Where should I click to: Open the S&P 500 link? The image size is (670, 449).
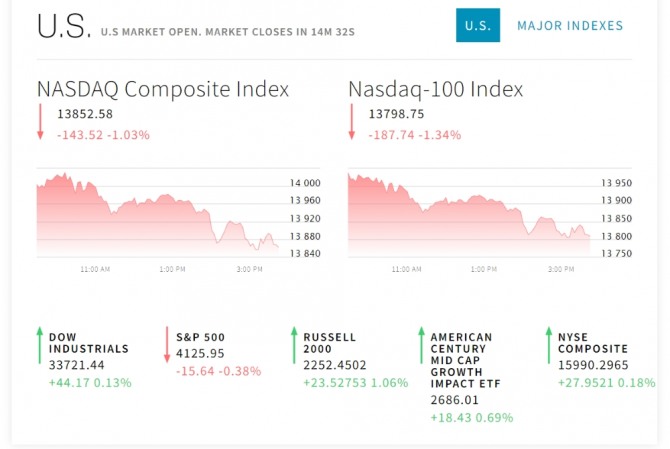[199, 337]
